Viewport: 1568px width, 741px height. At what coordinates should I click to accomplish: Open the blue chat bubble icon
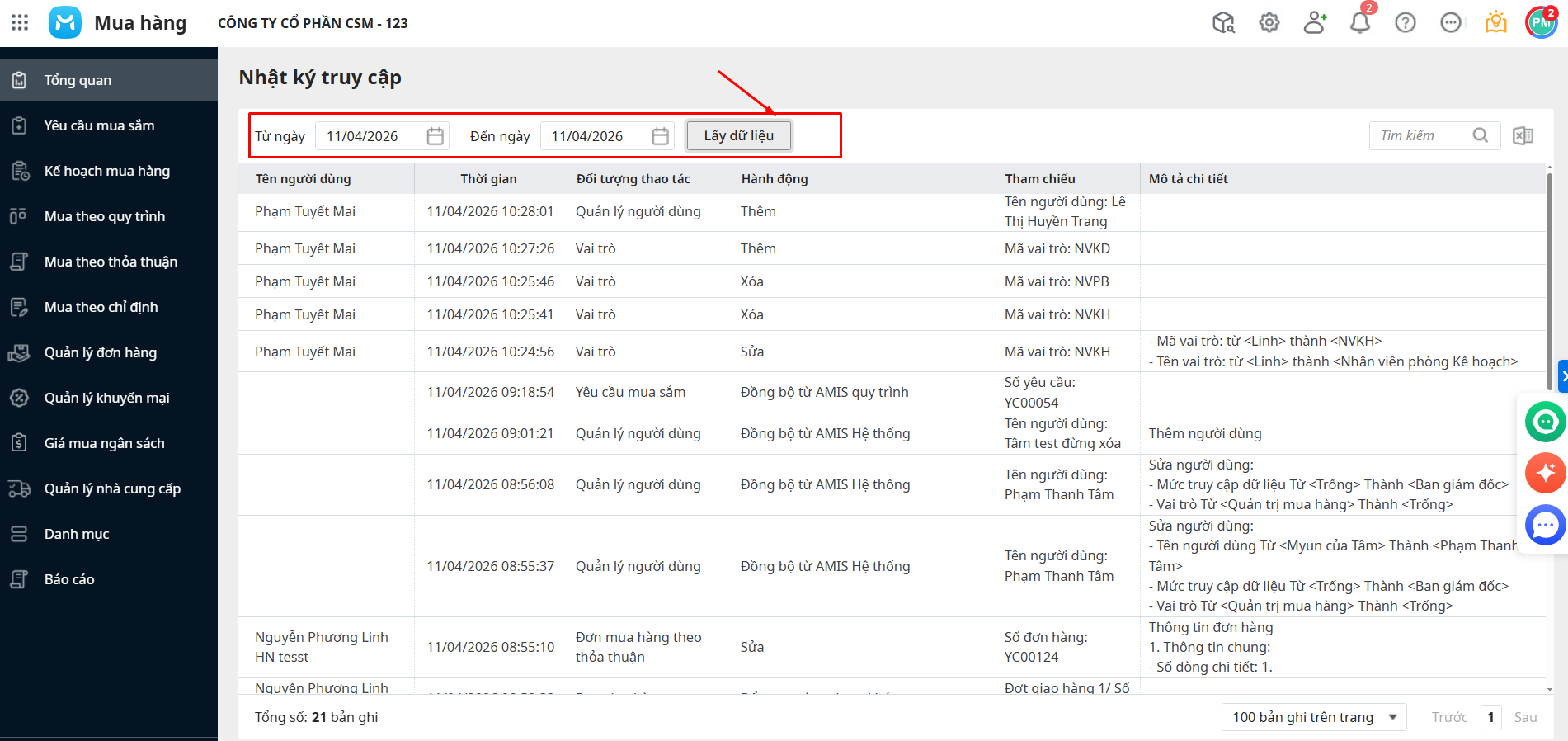(1545, 525)
